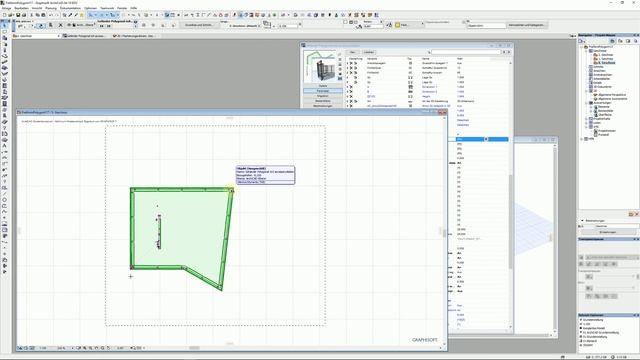Open the dropdown in highlighted parameter row
This screenshot has width=640, height=360.
(486, 140)
